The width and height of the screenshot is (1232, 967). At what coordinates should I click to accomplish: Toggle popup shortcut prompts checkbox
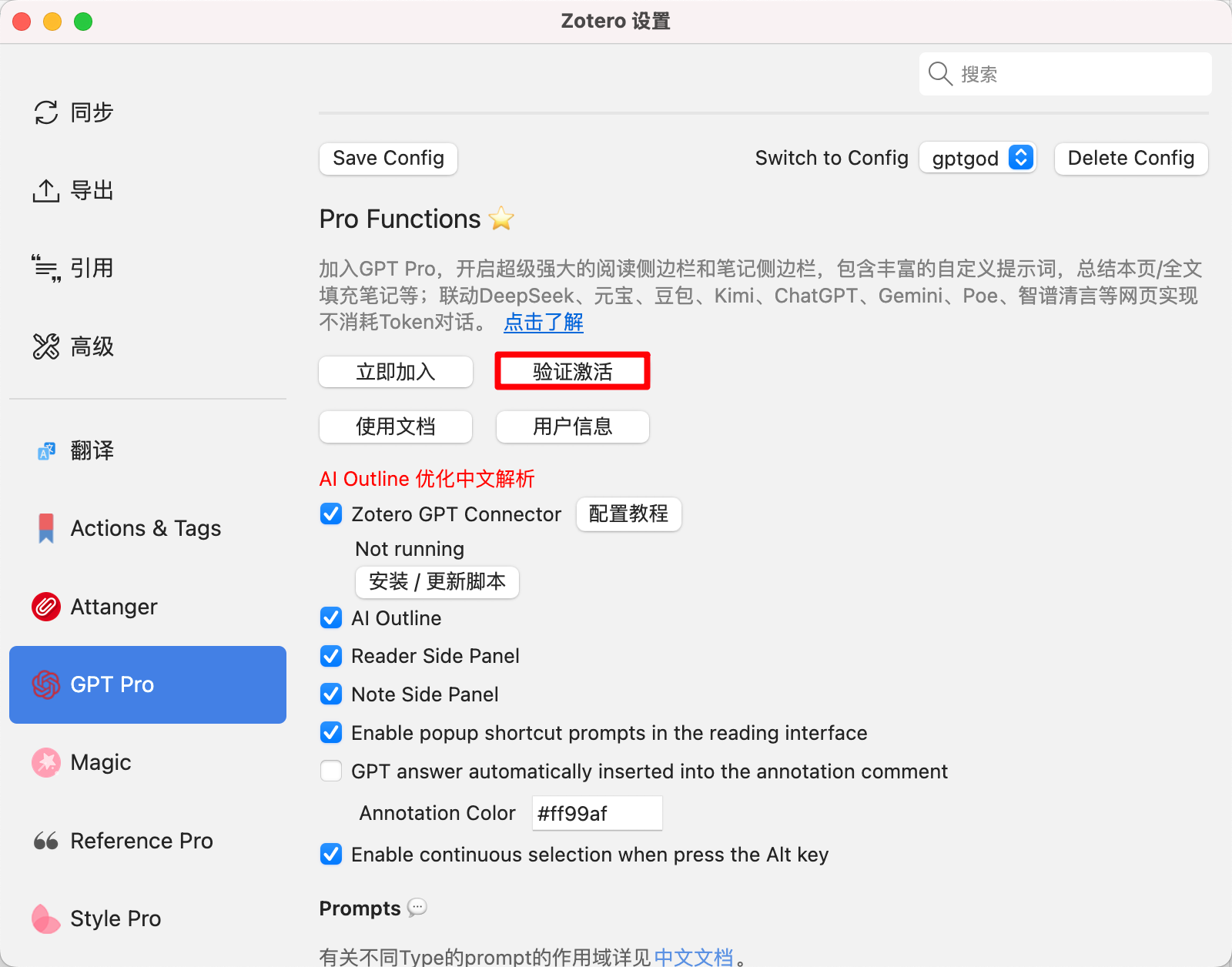(x=331, y=732)
